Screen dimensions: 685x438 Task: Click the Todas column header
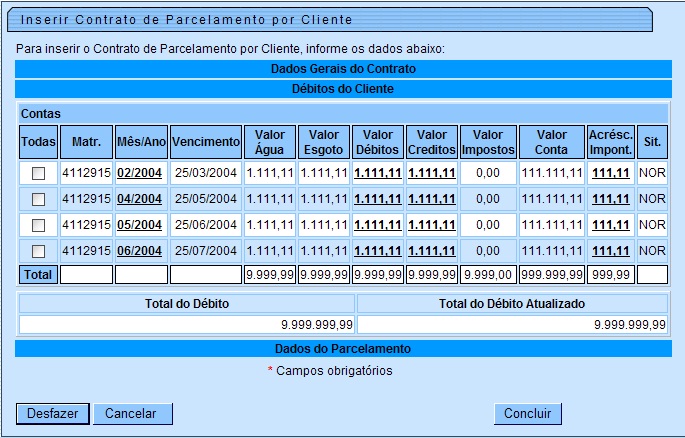pyautogui.click(x=38, y=142)
